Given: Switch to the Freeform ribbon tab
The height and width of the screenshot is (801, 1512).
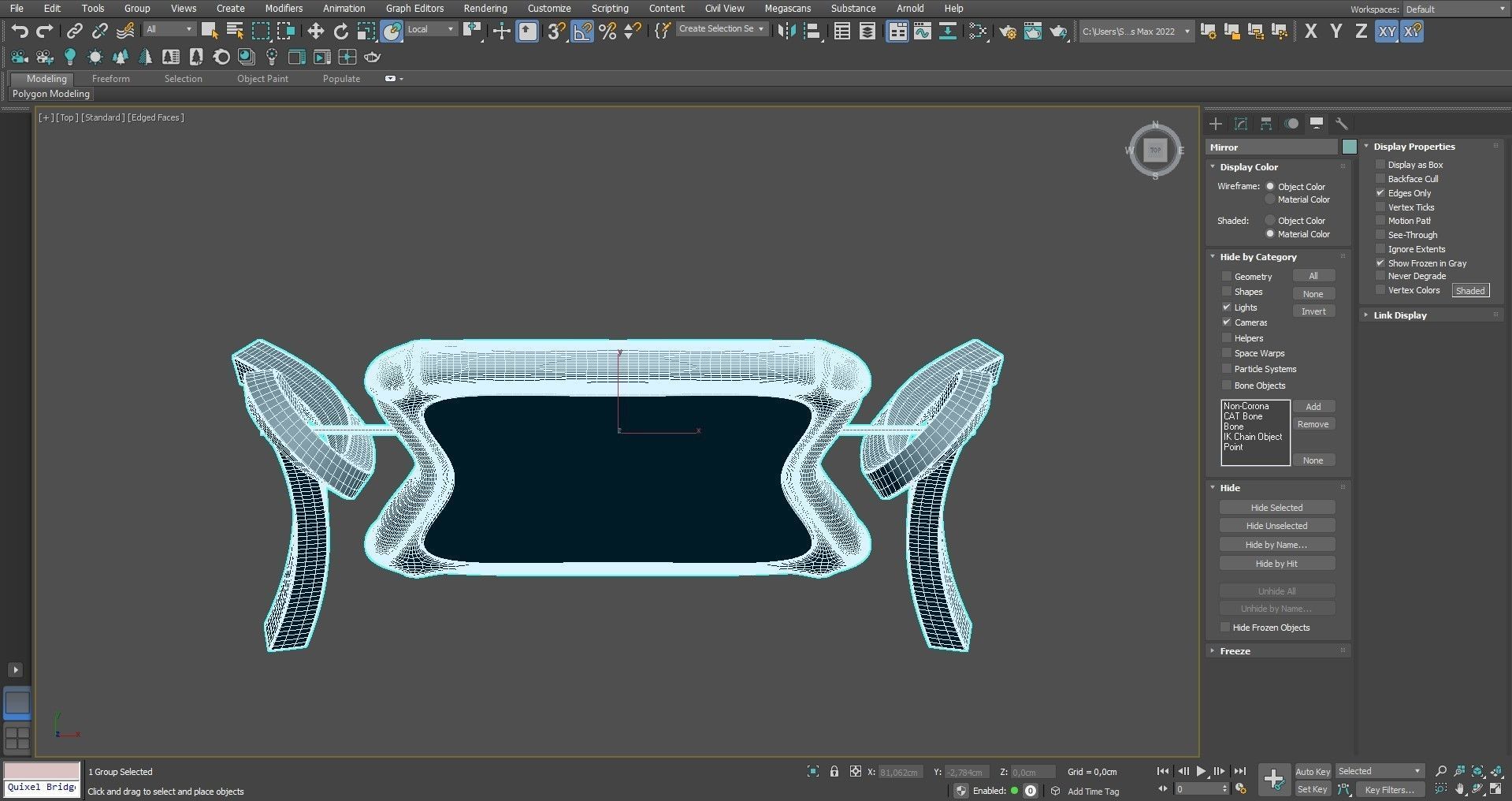Looking at the screenshot, I should pos(110,79).
